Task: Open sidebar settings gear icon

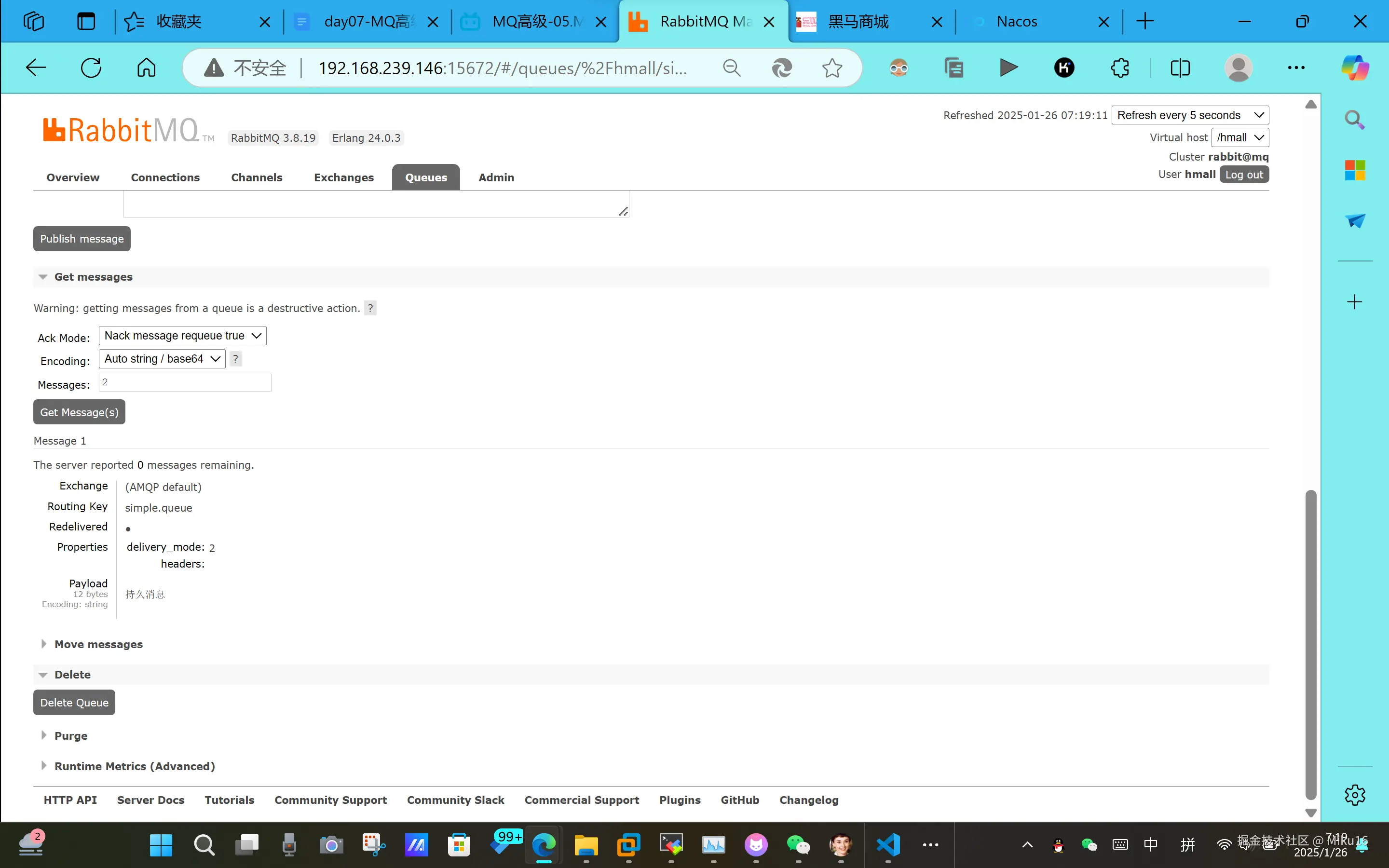Action: click(x=1355, y=795)
